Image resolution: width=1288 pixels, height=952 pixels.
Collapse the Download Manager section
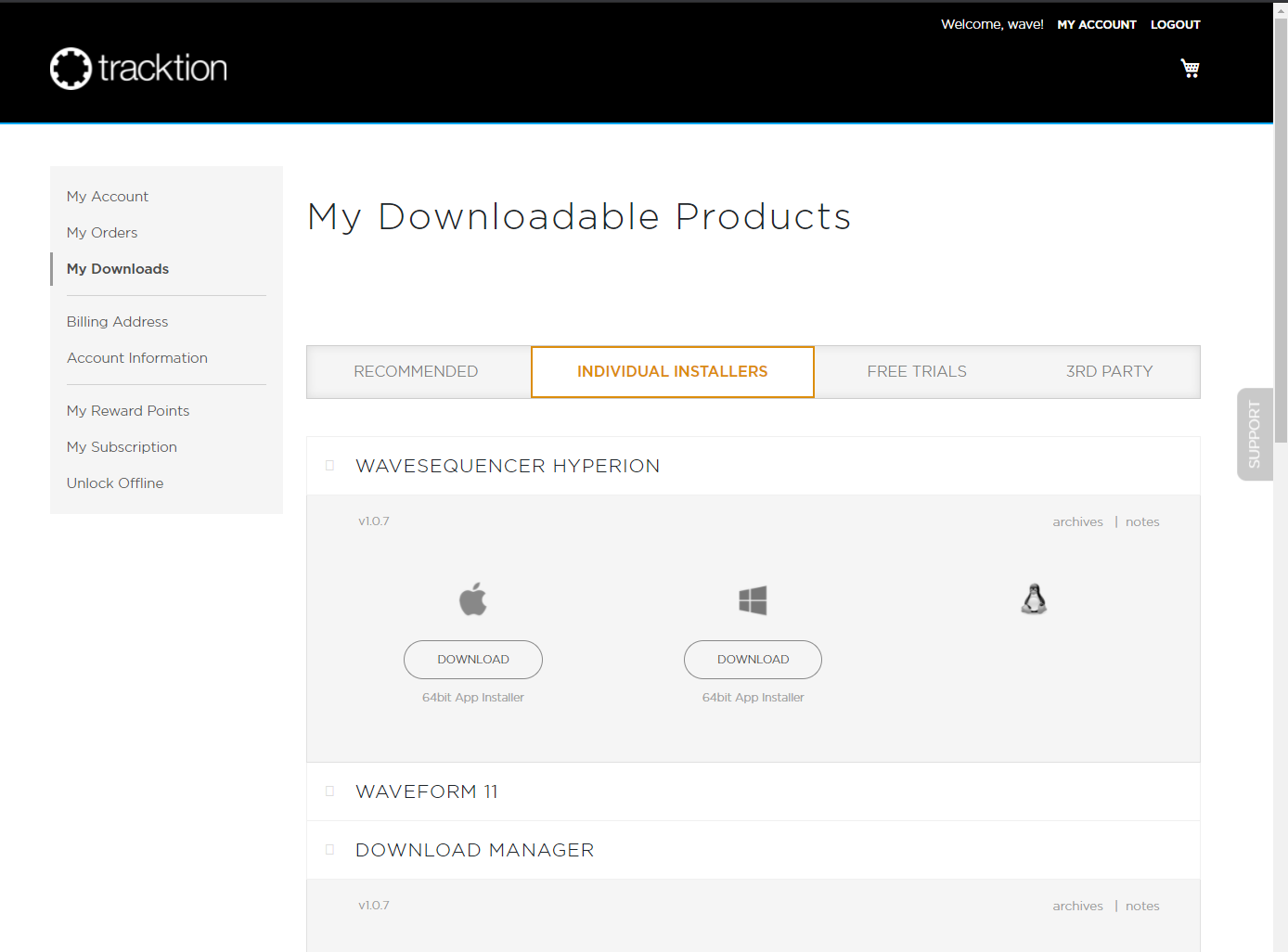(x=753, y=850)
